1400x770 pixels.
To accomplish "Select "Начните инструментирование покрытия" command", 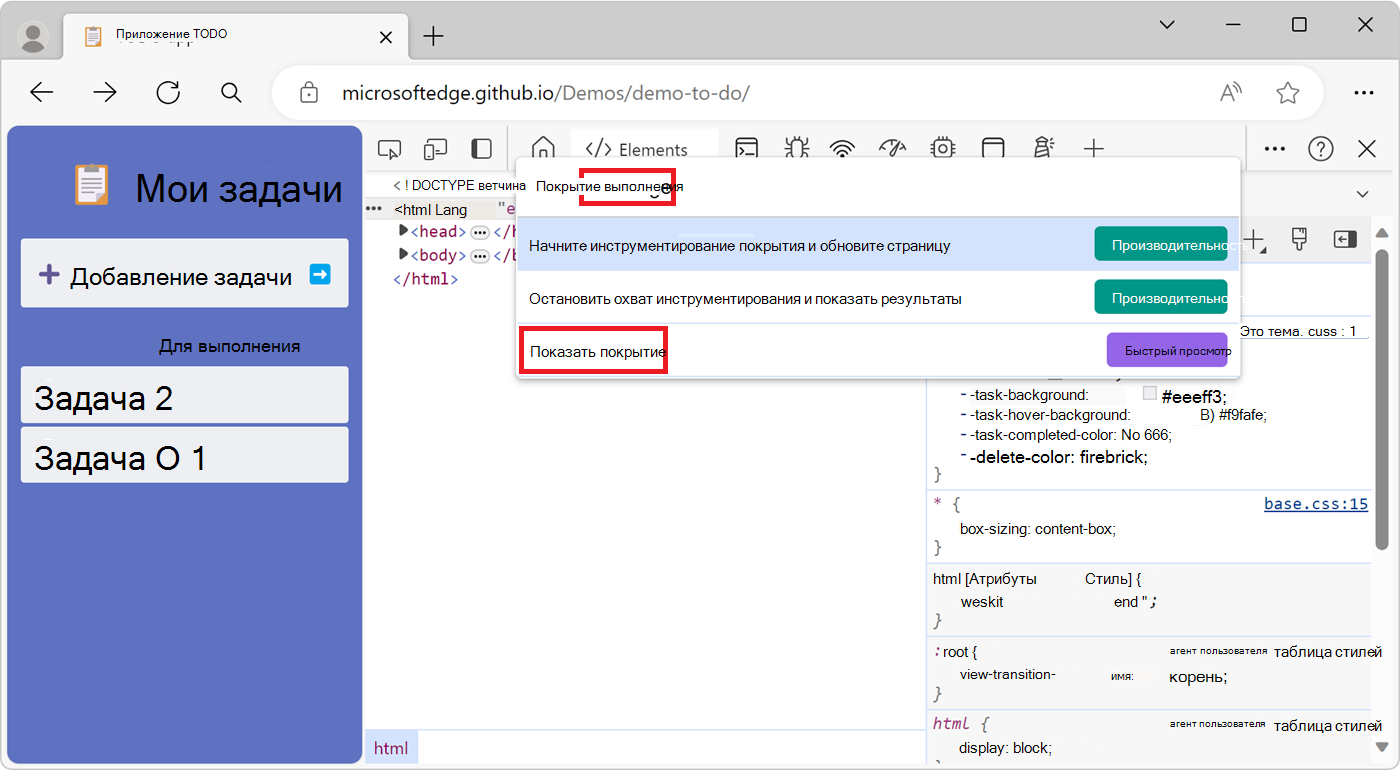I will point(878,245).
